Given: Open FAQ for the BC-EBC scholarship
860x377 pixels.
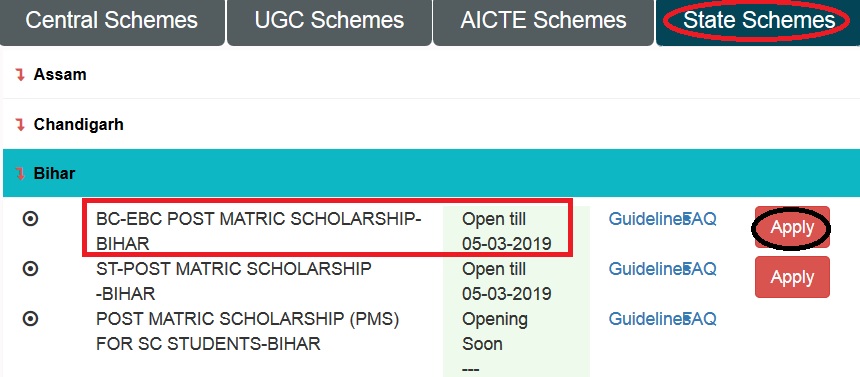Looking at the screenshot, I should click(x=701, y=219).
